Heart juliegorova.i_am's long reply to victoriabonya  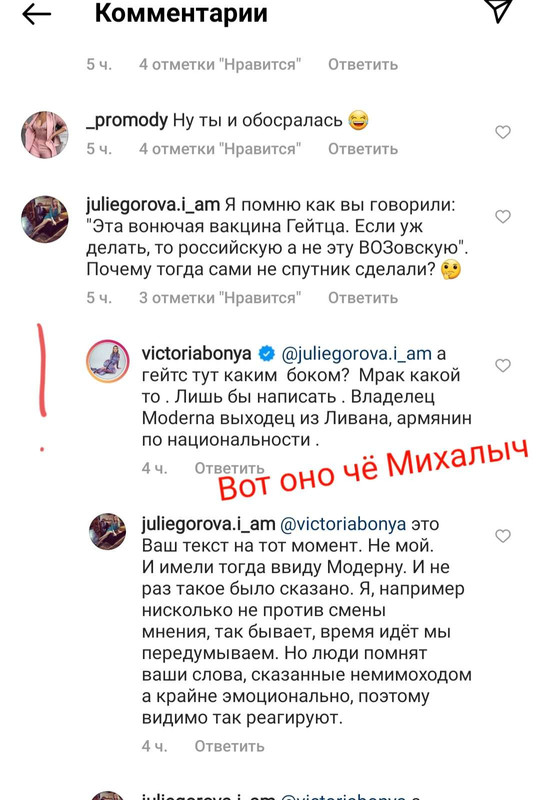pyautogui.click(x=503, y=536)
